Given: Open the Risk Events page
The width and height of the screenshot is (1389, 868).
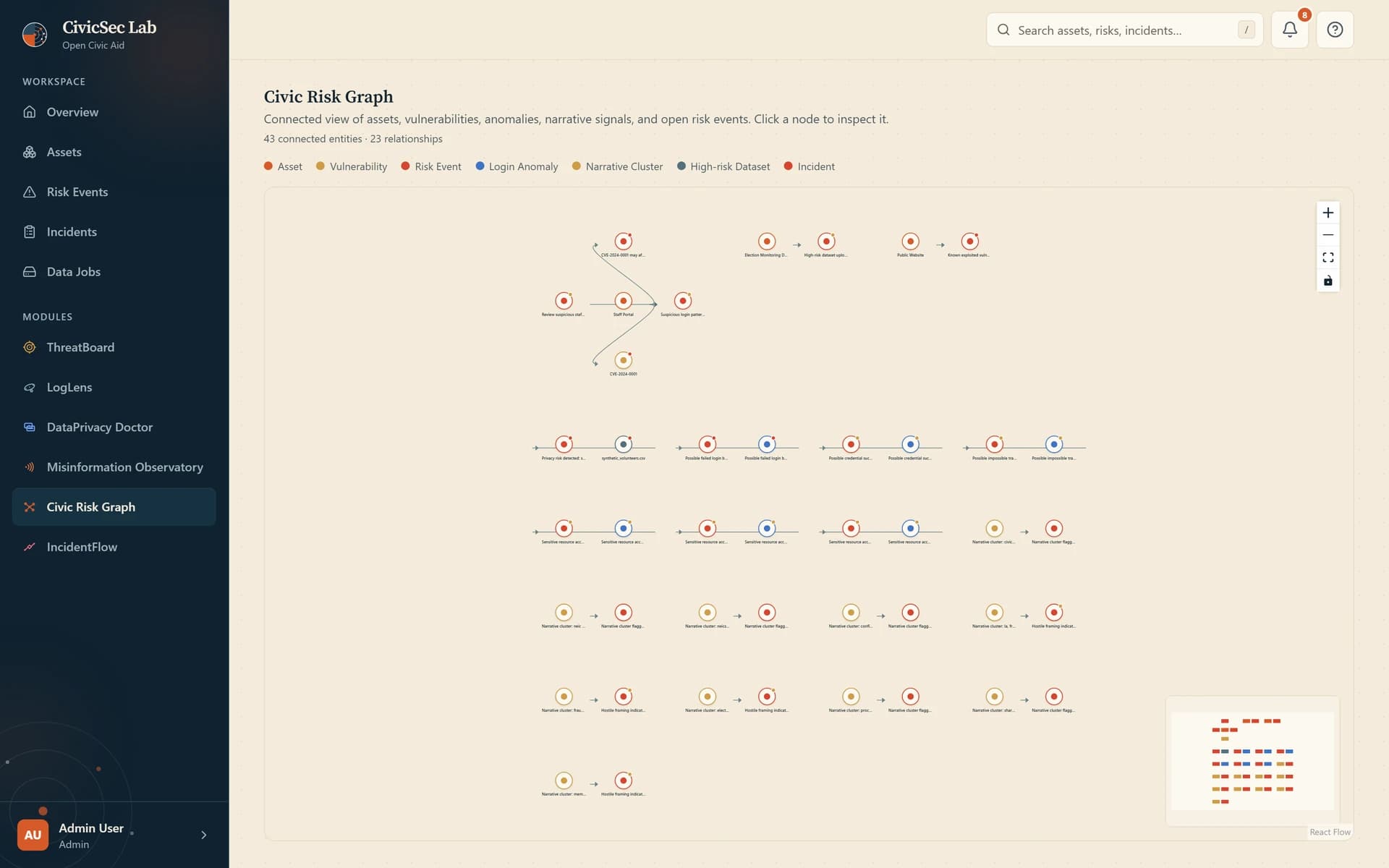Looking at the screenshot, I should coord(114,192).
